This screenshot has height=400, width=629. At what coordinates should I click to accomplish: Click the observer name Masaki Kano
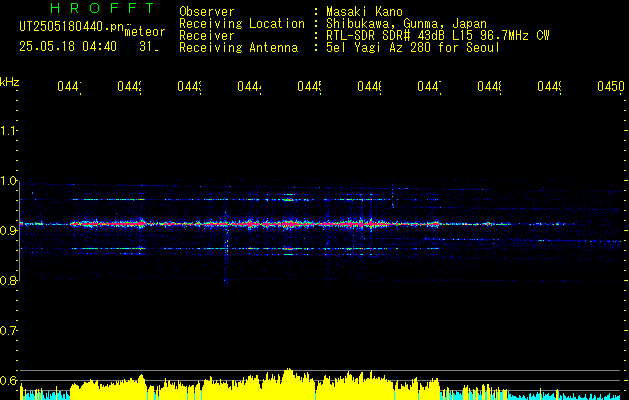tap(364, 11)
